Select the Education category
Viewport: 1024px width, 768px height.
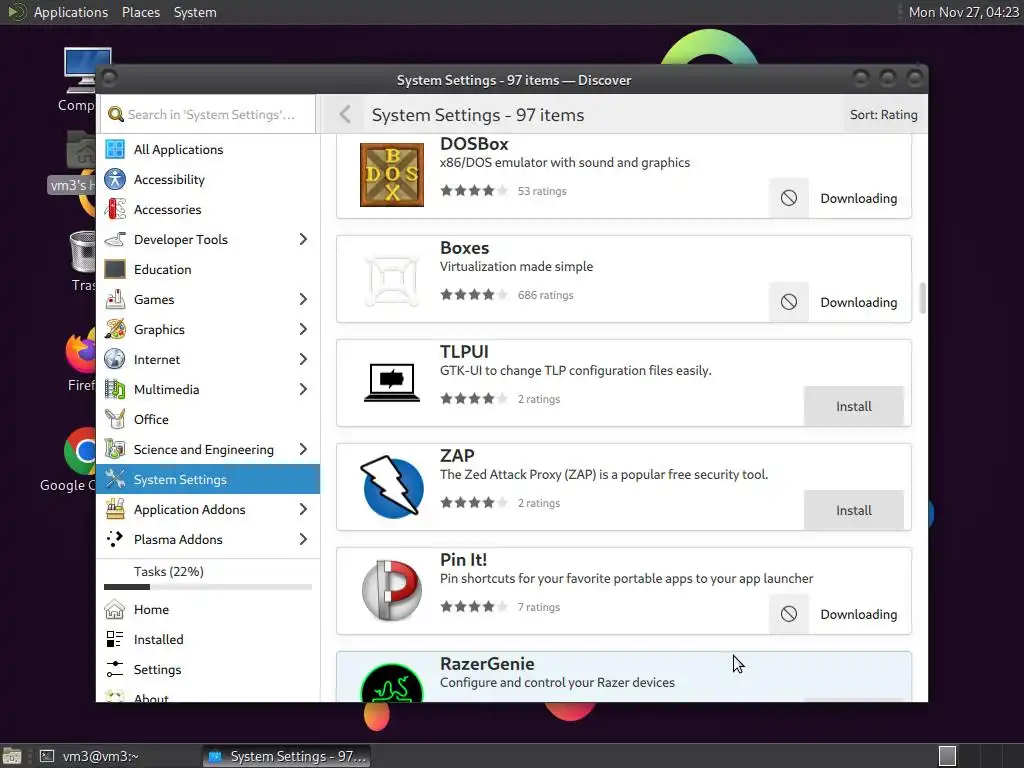pyautogui.click(x=208, y=270)
